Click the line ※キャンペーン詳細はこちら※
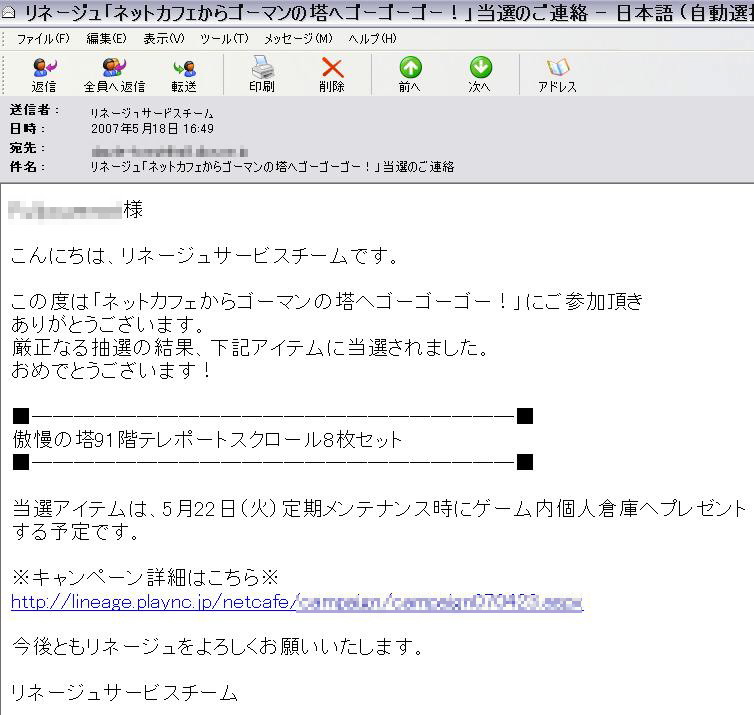754x715 pixels. coord(145,577)
